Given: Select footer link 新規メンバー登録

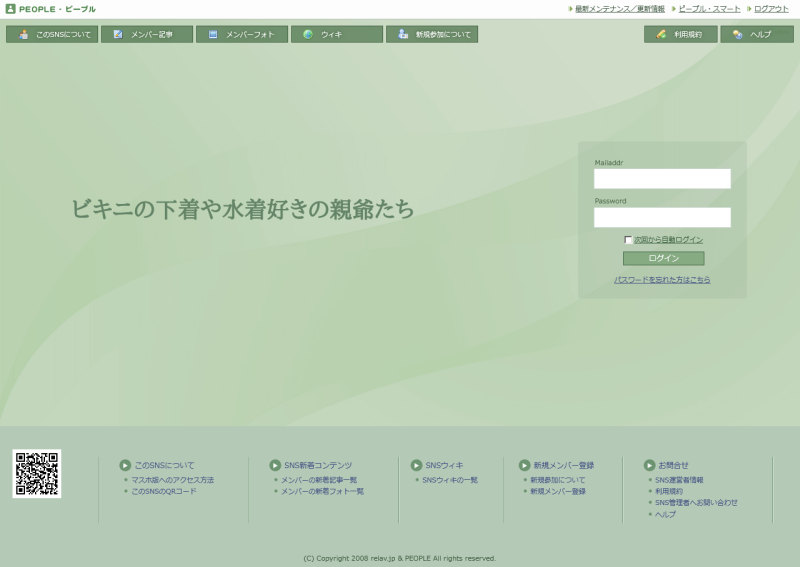Looking at the screenshot, I should click(558, 491).
